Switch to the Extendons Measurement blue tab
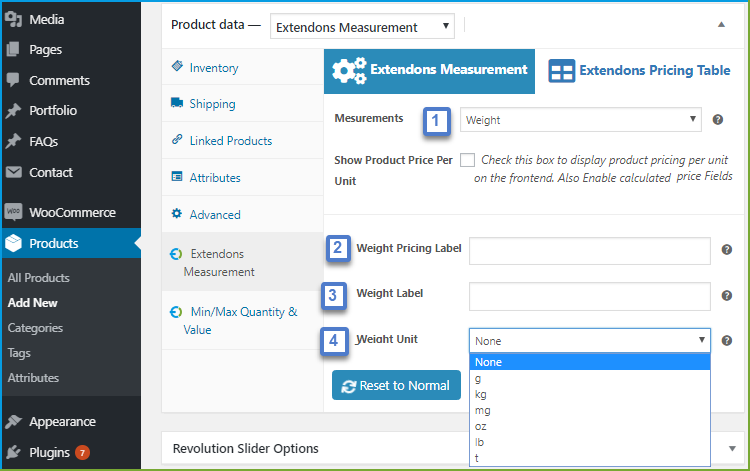This screenshot has height=471, width=750. 429,71
